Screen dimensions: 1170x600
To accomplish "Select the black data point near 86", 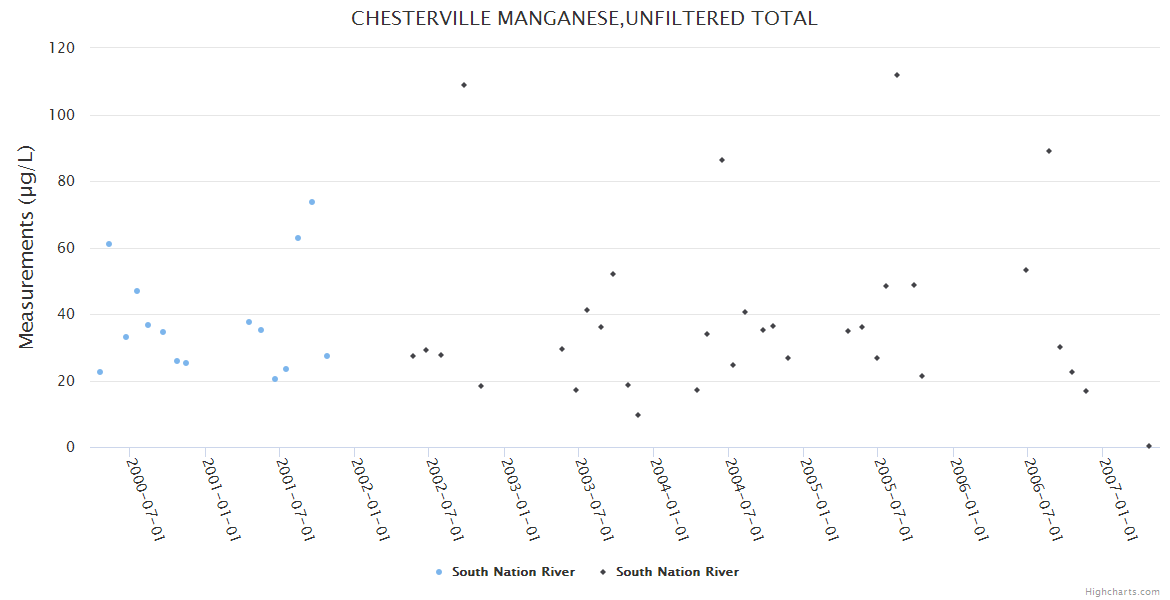I will tap(722, 160).
